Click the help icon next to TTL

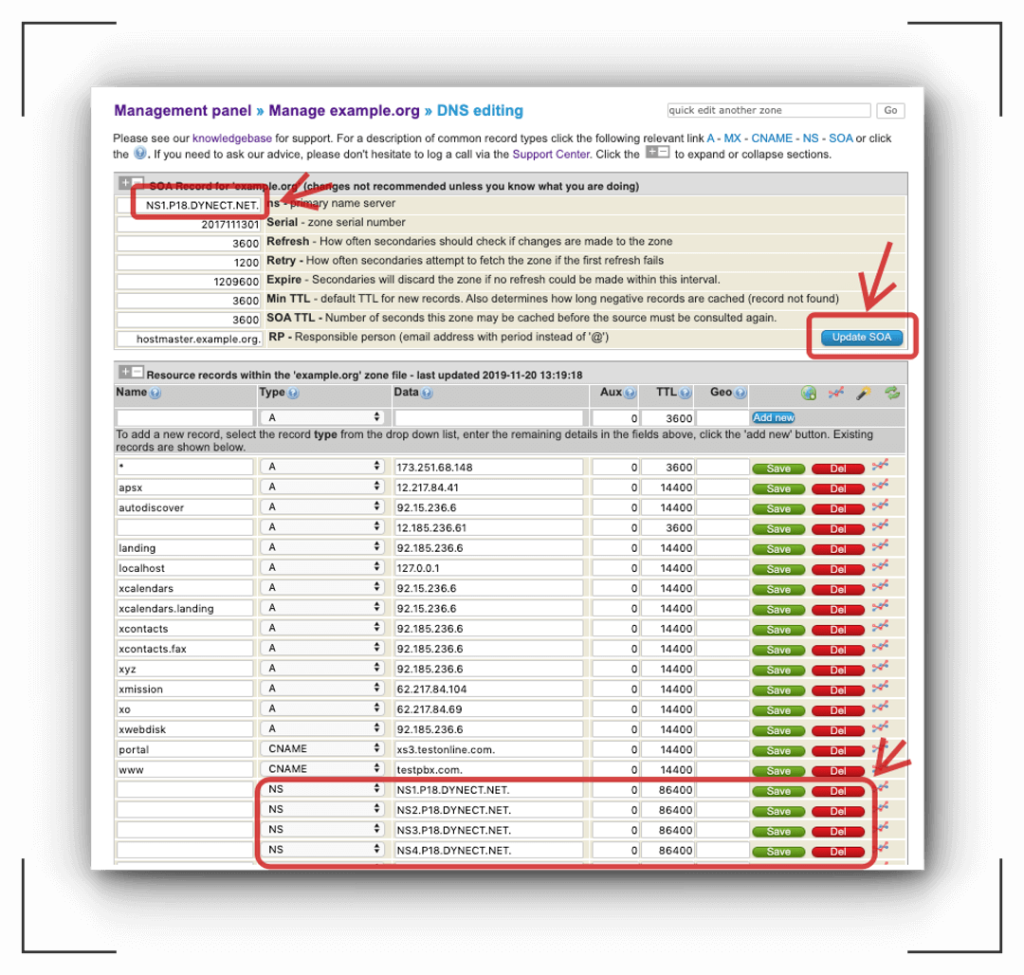[x=684, y=393]
